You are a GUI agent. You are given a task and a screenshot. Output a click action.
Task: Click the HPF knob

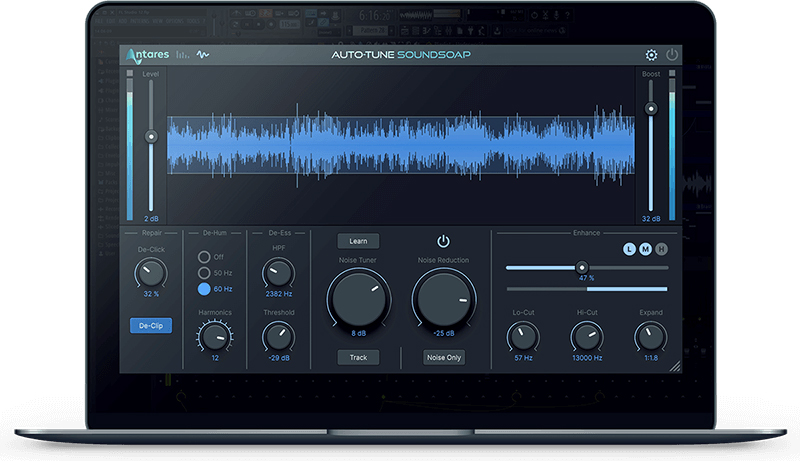tap(279, 273)
